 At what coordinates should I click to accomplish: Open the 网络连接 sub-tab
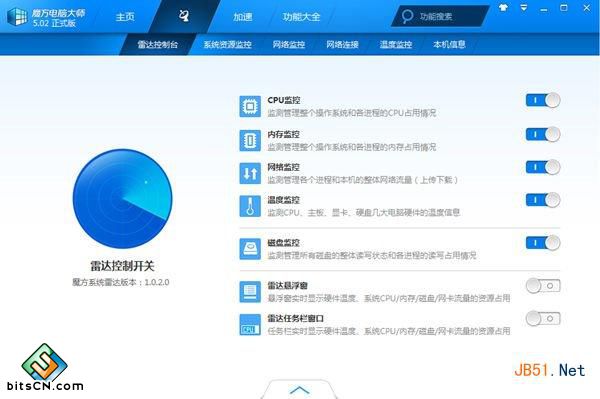click(x=342, y=44)
